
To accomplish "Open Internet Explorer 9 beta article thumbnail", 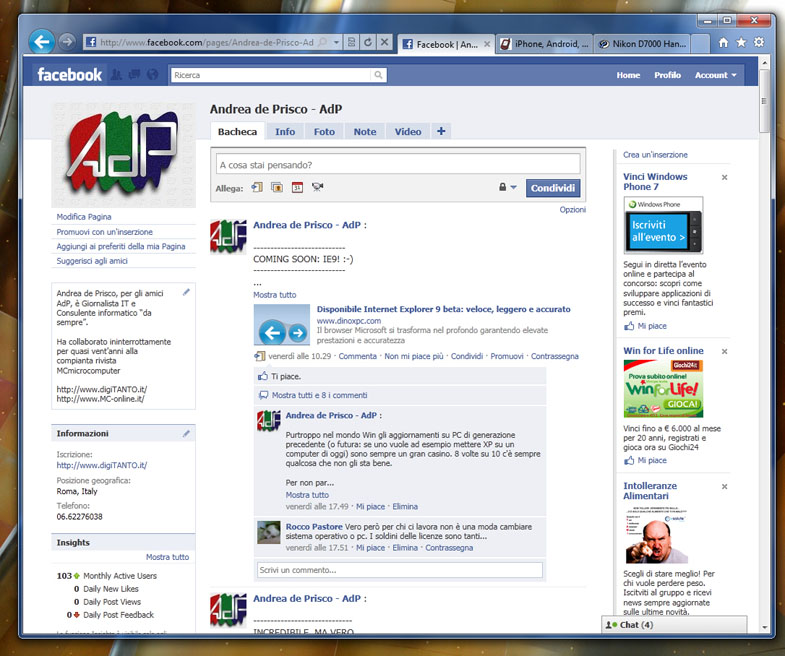I will [282, 325].
